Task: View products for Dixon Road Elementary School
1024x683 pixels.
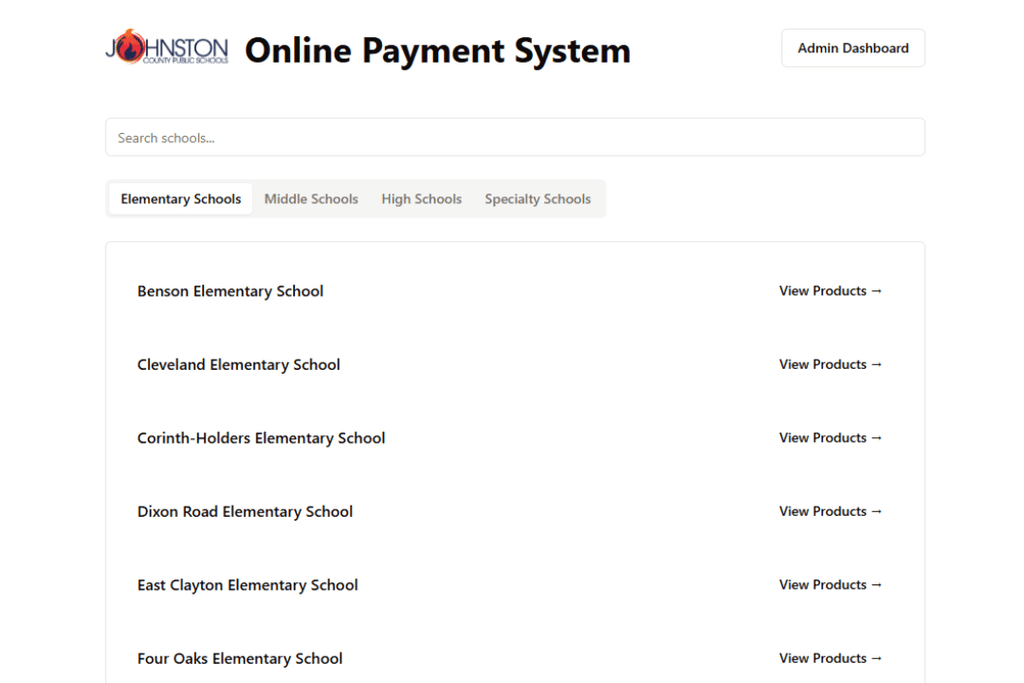Action: (830, 511)
